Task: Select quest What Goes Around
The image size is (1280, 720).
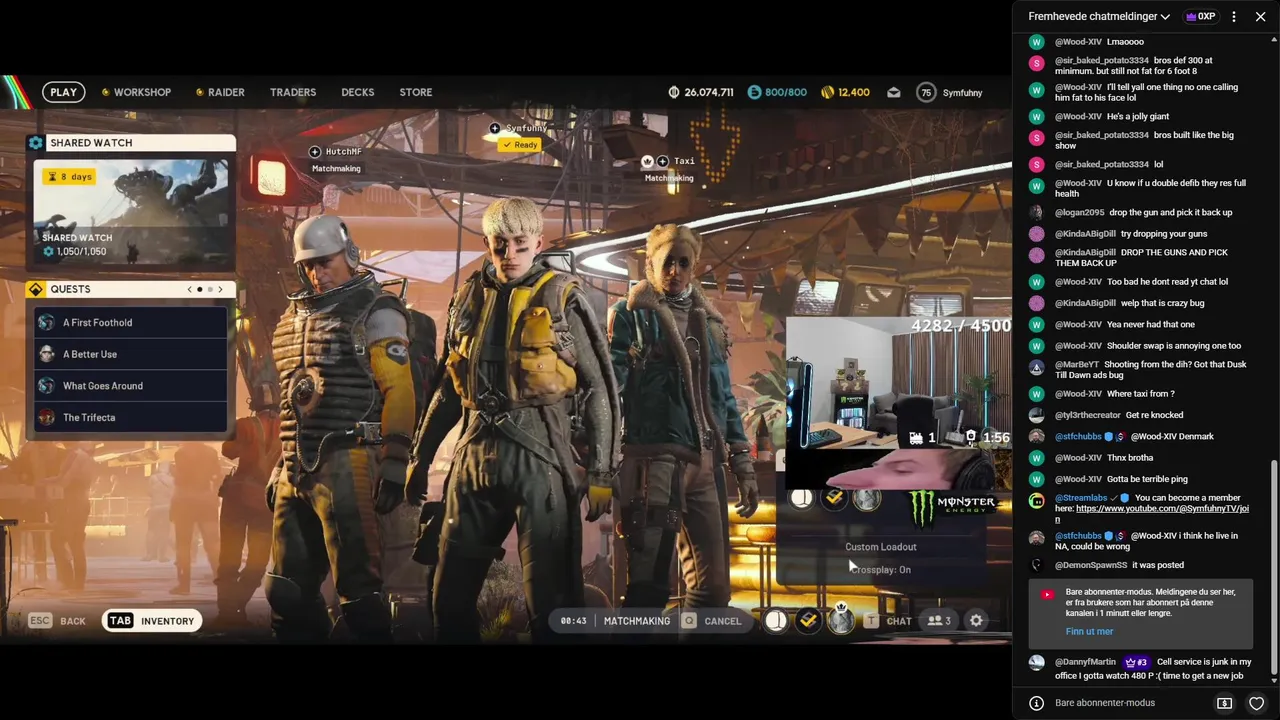Action: pyautogui.click(x=131, y=386)
